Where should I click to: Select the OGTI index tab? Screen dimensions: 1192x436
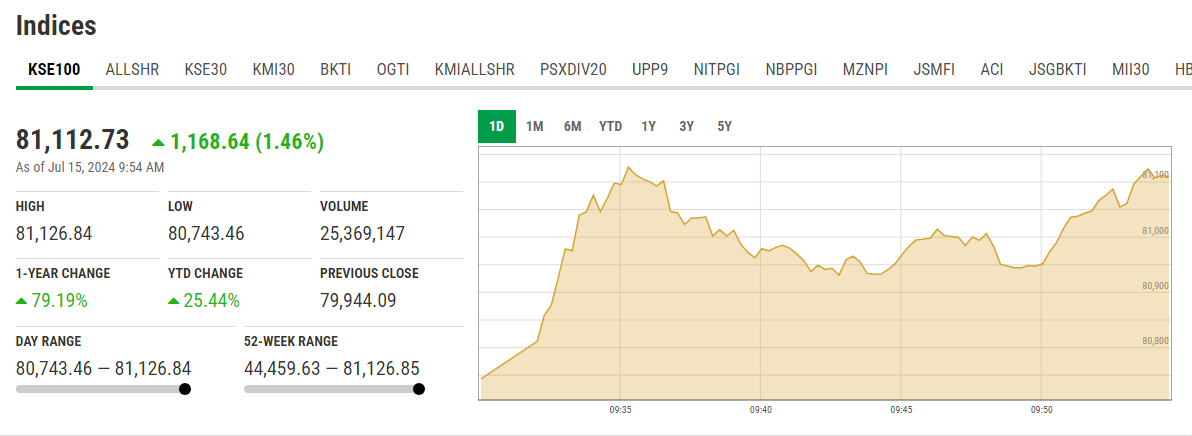pos(393,70)
